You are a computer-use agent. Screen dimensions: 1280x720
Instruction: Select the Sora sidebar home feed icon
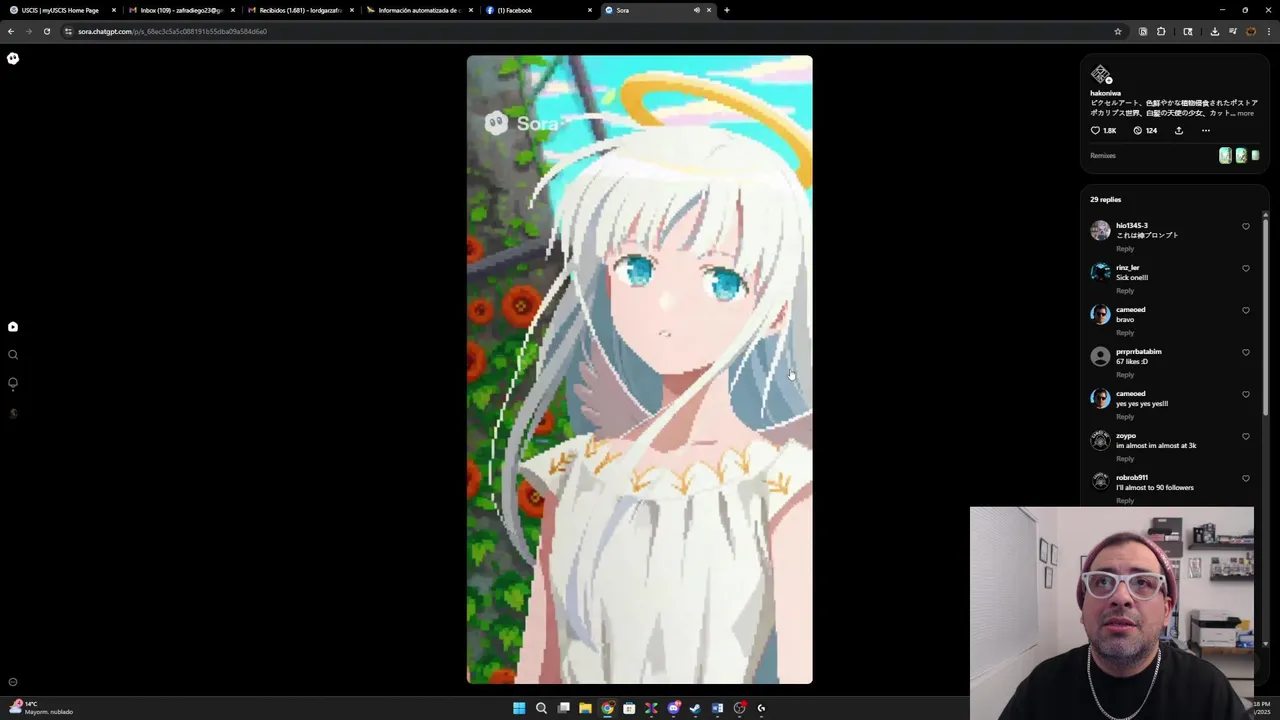point(13,327)
